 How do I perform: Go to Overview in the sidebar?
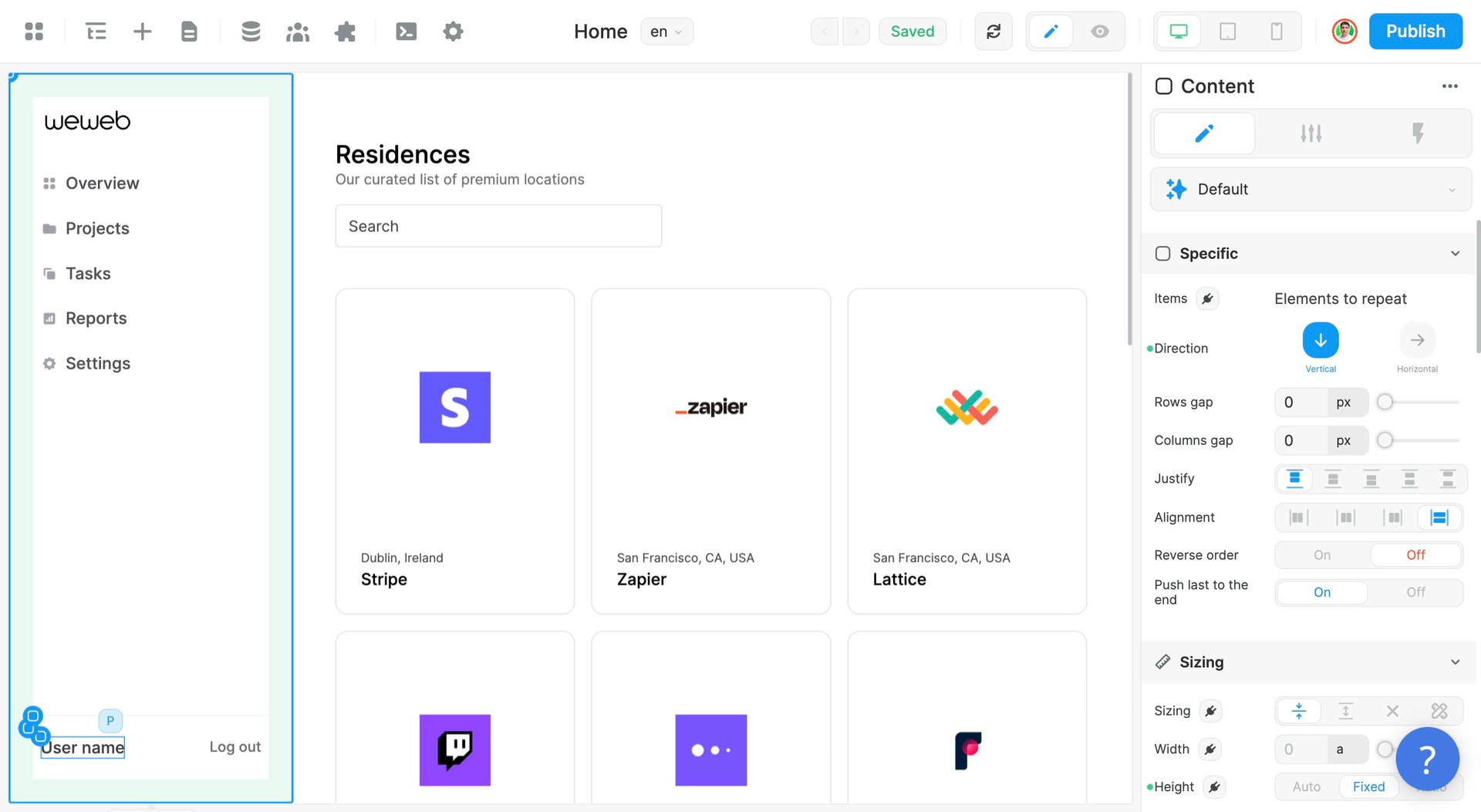click(92, 184)
